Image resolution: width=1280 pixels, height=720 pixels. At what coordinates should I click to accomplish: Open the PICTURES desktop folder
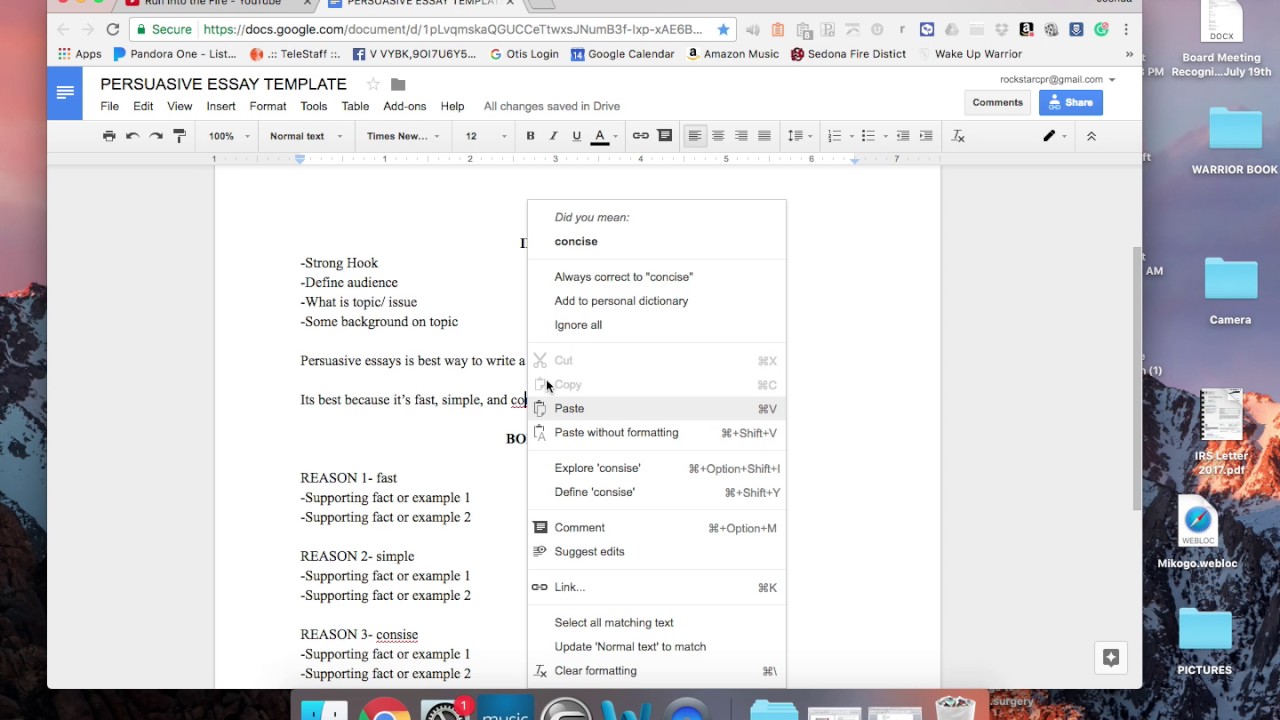click(x=1204, y=641)
